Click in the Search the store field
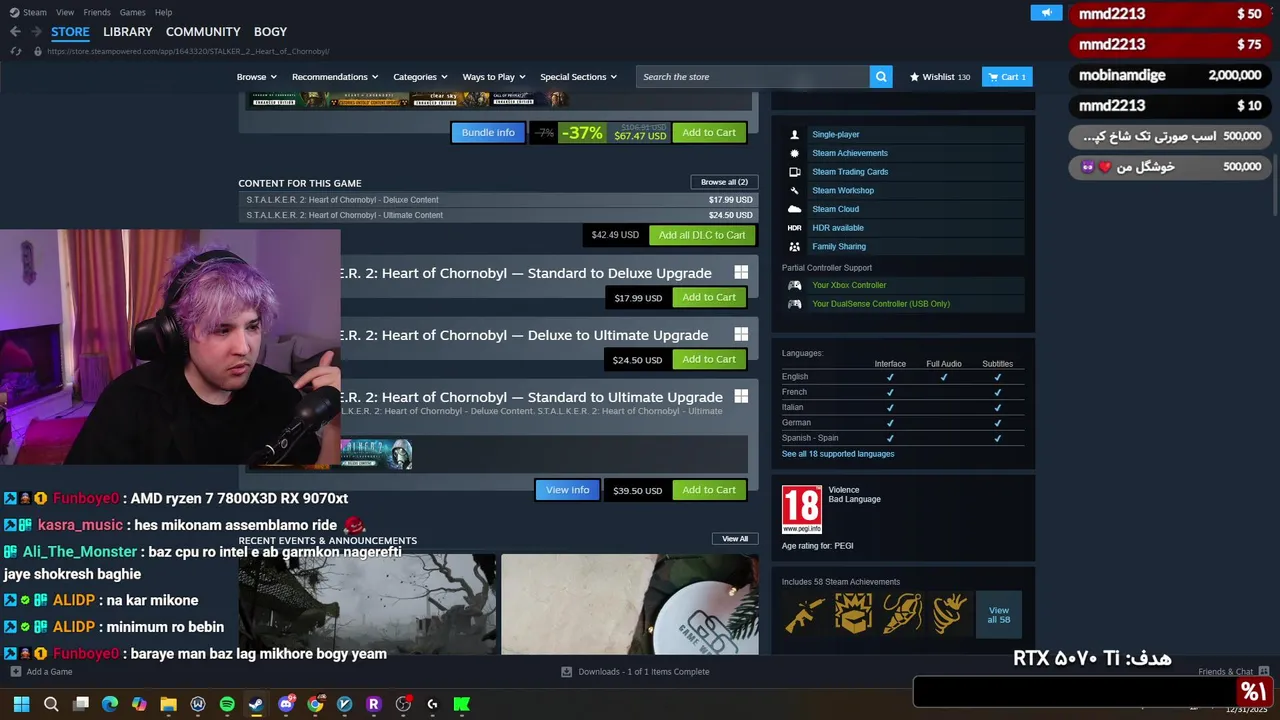The height and width of the screenshot is (720, 1280). pyautogui.click(x=752, y=77)
